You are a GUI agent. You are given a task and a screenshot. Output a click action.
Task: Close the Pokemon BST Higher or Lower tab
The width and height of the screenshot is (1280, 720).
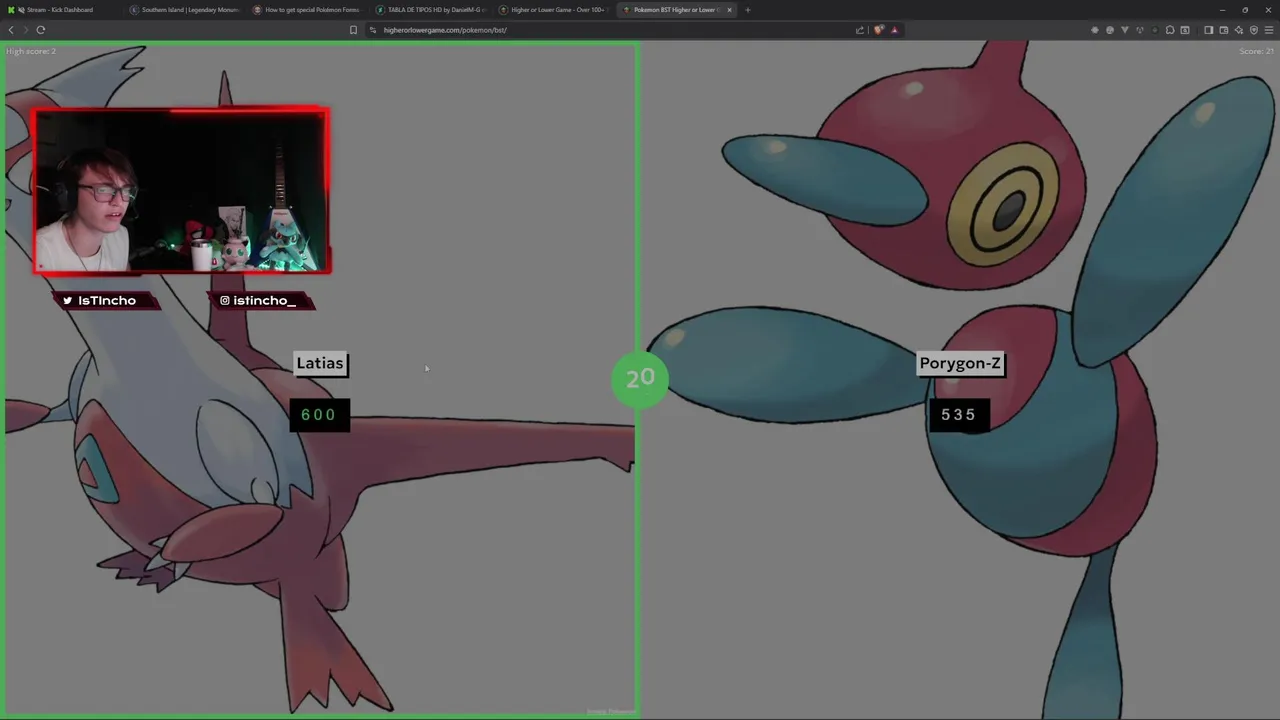click(729, 10)
